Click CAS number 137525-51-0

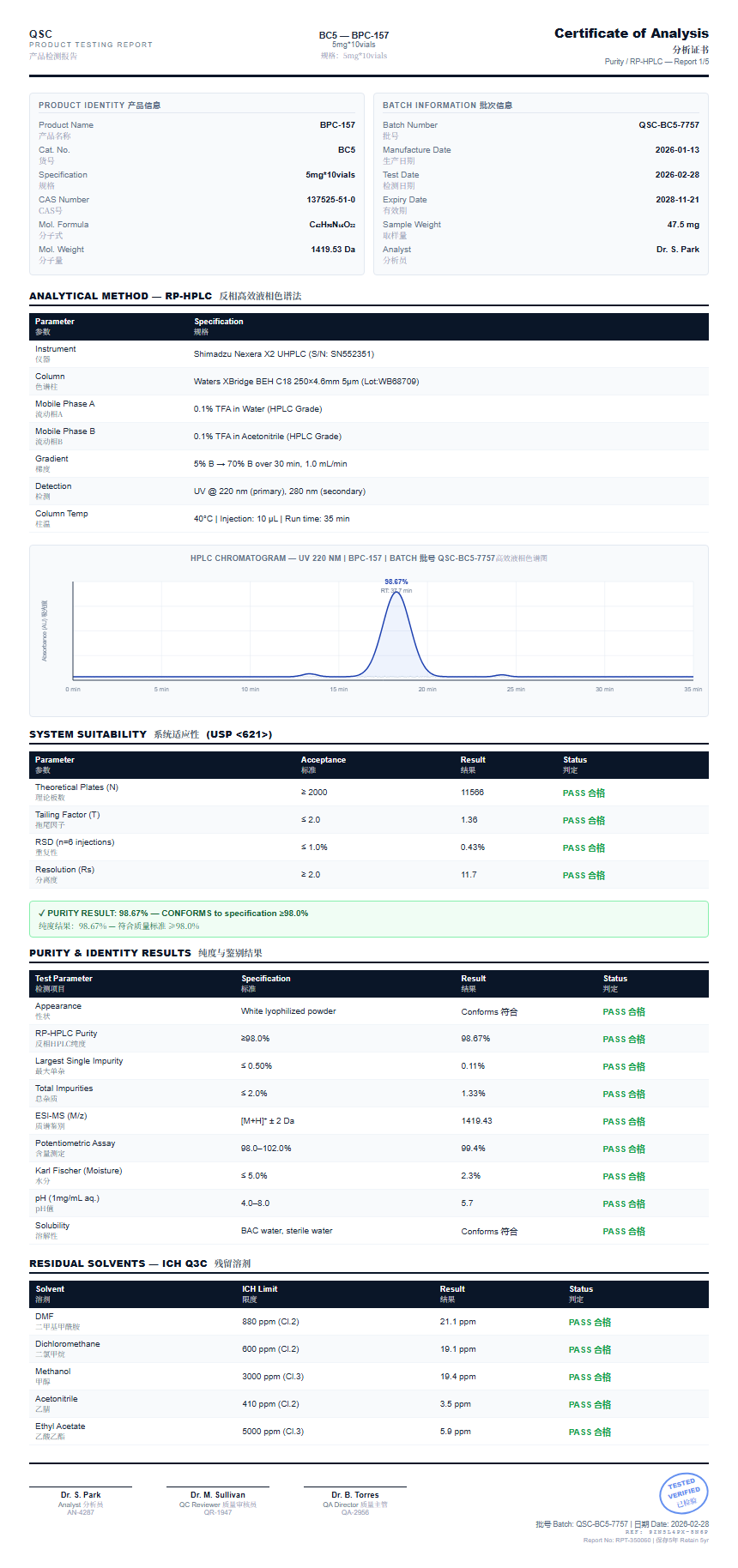[330, 200]
